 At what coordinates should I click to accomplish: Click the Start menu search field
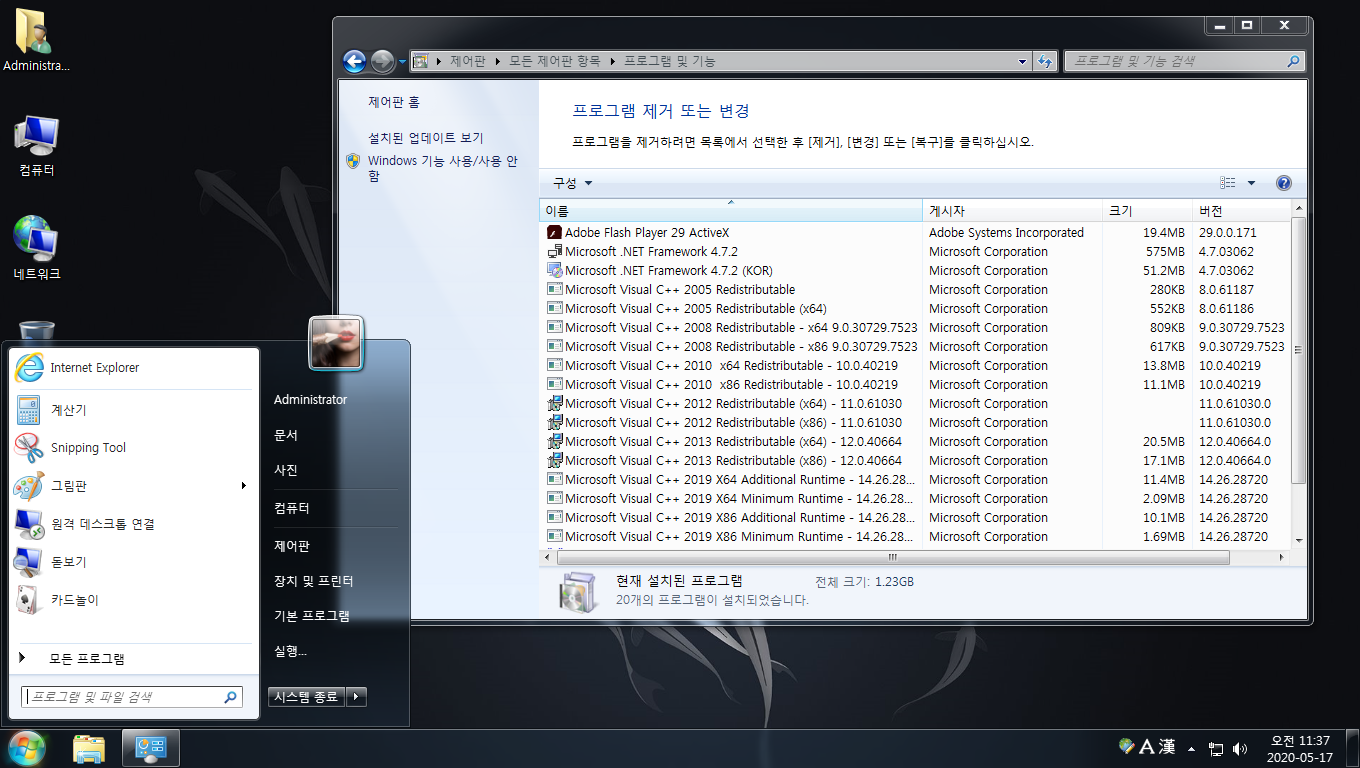pyautogui.click(x=131, y=697)
